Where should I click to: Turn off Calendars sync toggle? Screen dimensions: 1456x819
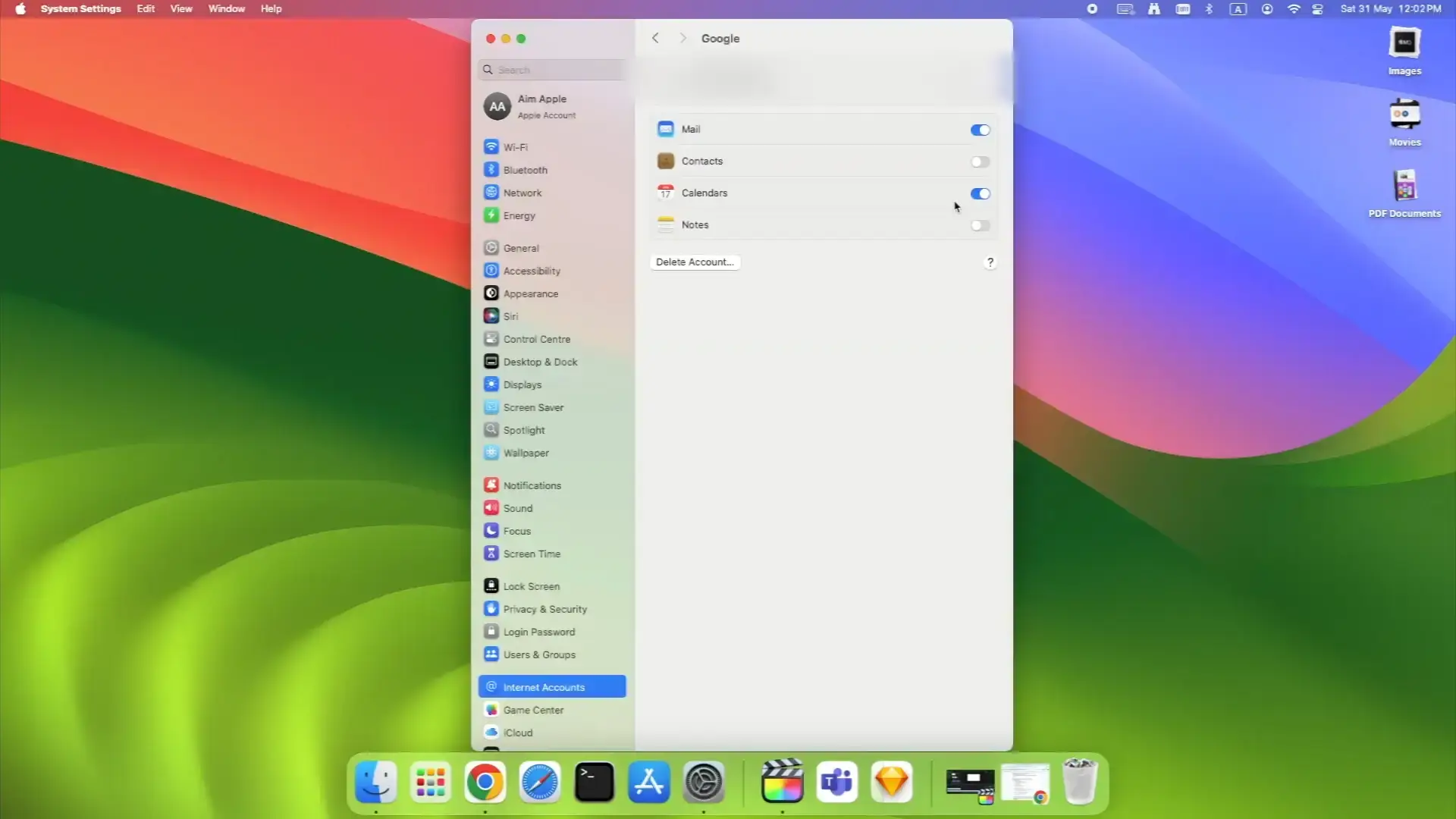point(980,193)
